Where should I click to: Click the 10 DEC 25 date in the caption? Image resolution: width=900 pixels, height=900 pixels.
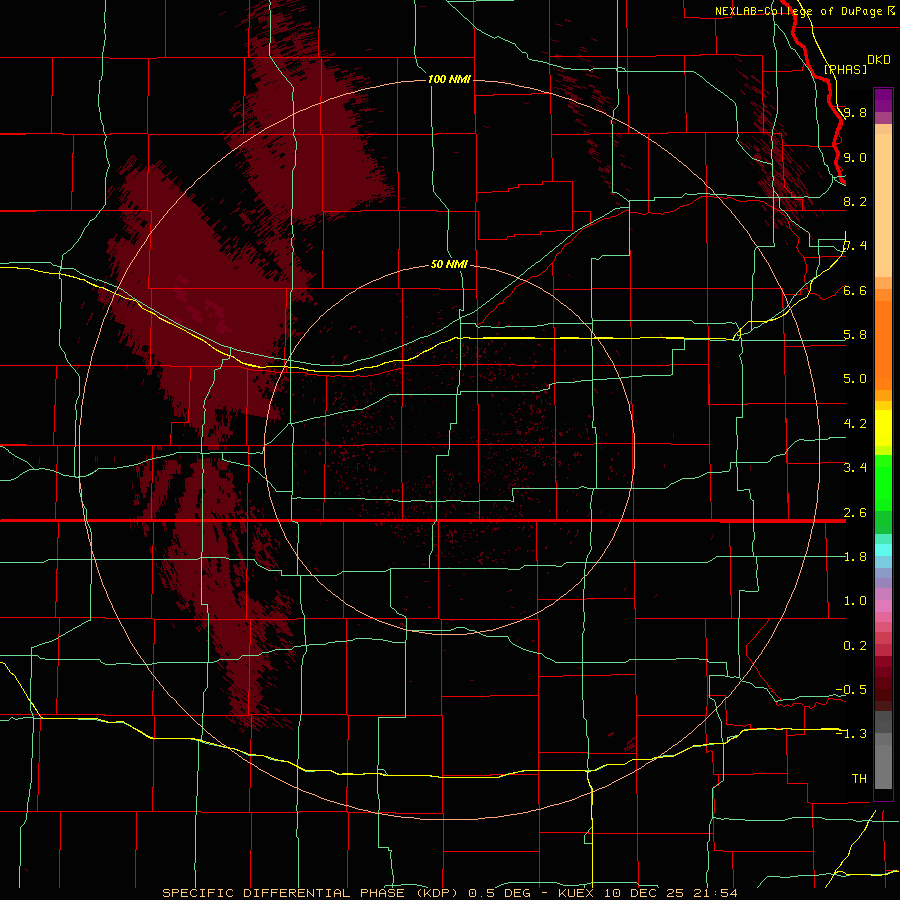click(642, 893)
